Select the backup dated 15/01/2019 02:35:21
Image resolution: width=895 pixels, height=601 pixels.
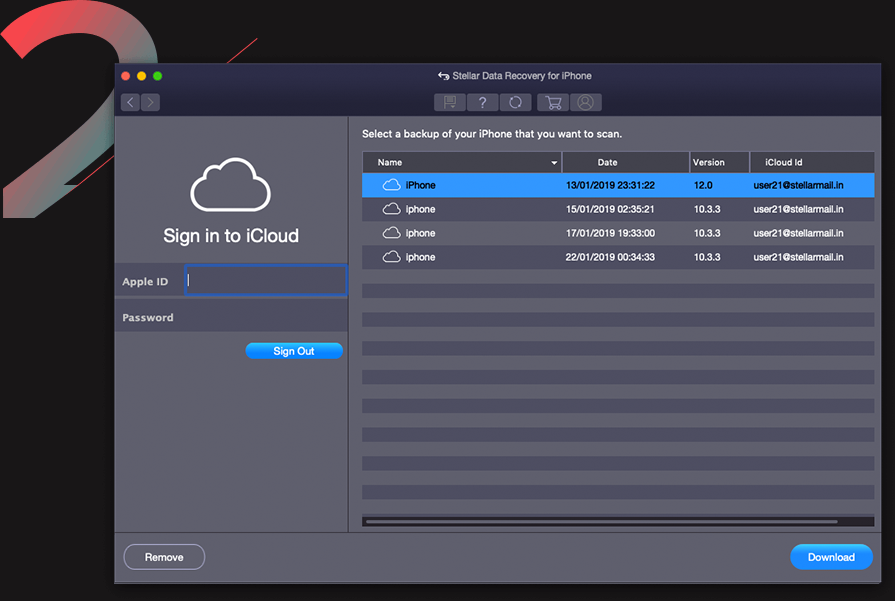610,209
